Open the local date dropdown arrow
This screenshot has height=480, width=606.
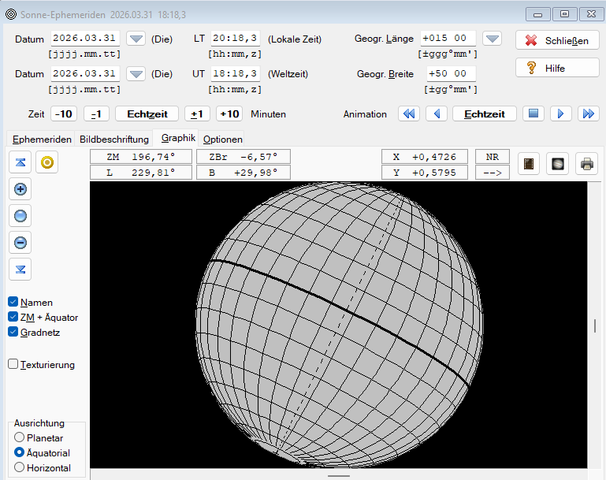[x=136, y=39]
